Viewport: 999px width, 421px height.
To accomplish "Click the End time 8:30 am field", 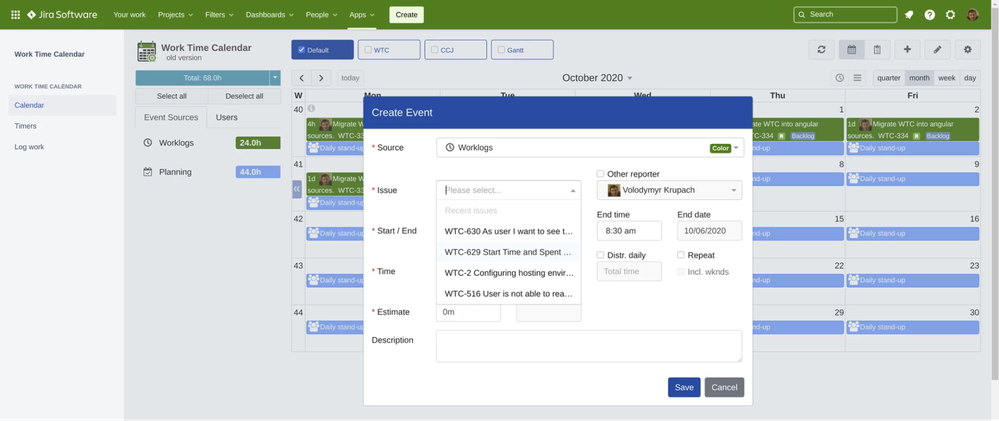I will (x=629, y=231).
